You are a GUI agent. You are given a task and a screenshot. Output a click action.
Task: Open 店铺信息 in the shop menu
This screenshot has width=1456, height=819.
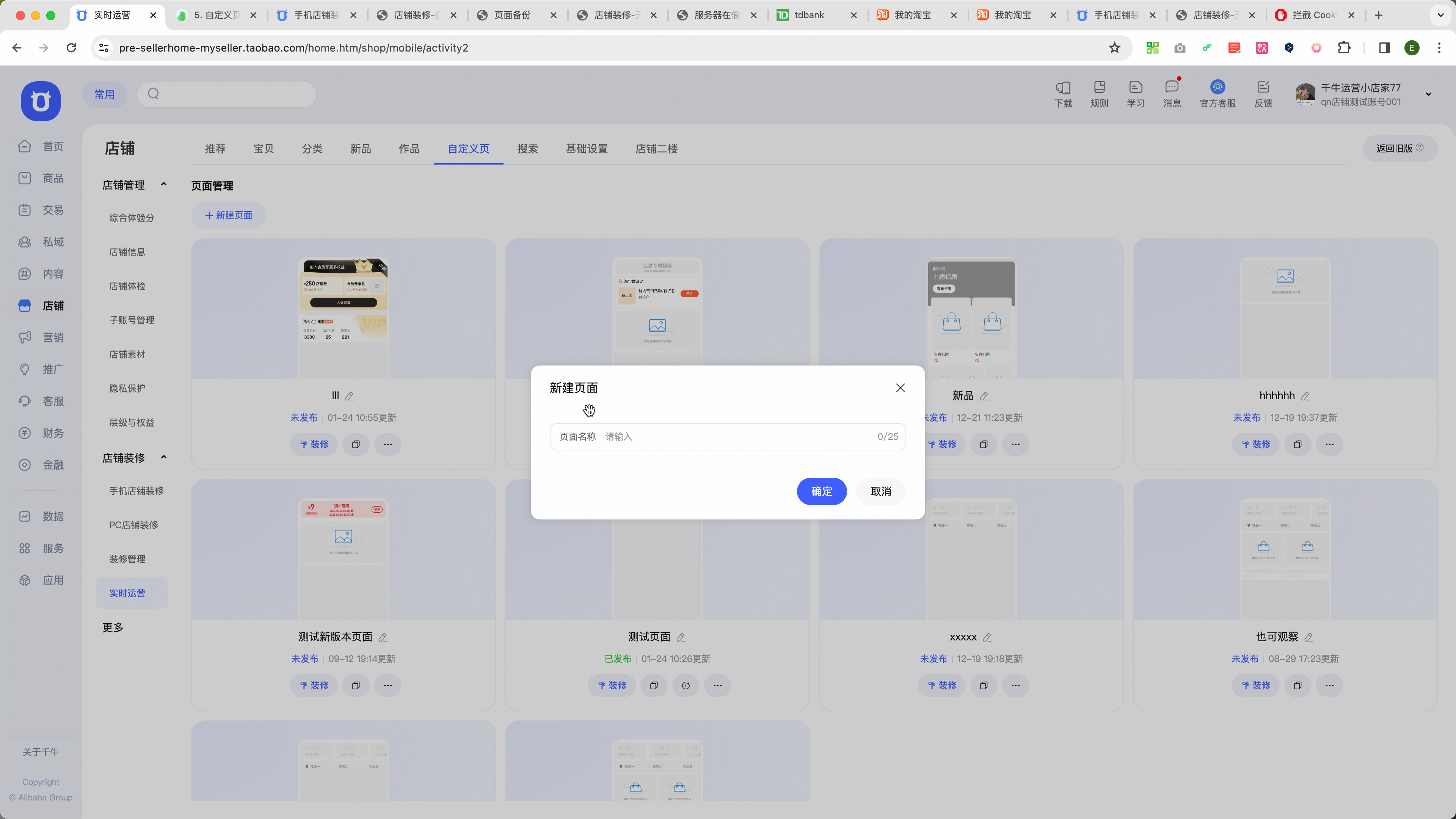127,252
